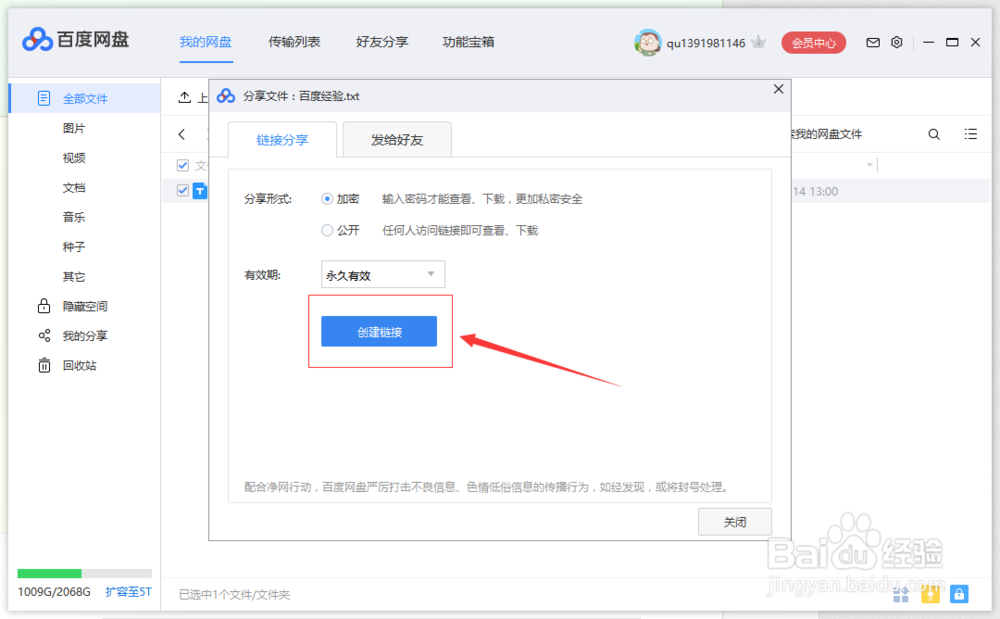Image resolution: width=1000 pixels, height=619 pixels.
Task: Click the 扩容至5T link
Action: pyautogui.click(x=128, y=592)
